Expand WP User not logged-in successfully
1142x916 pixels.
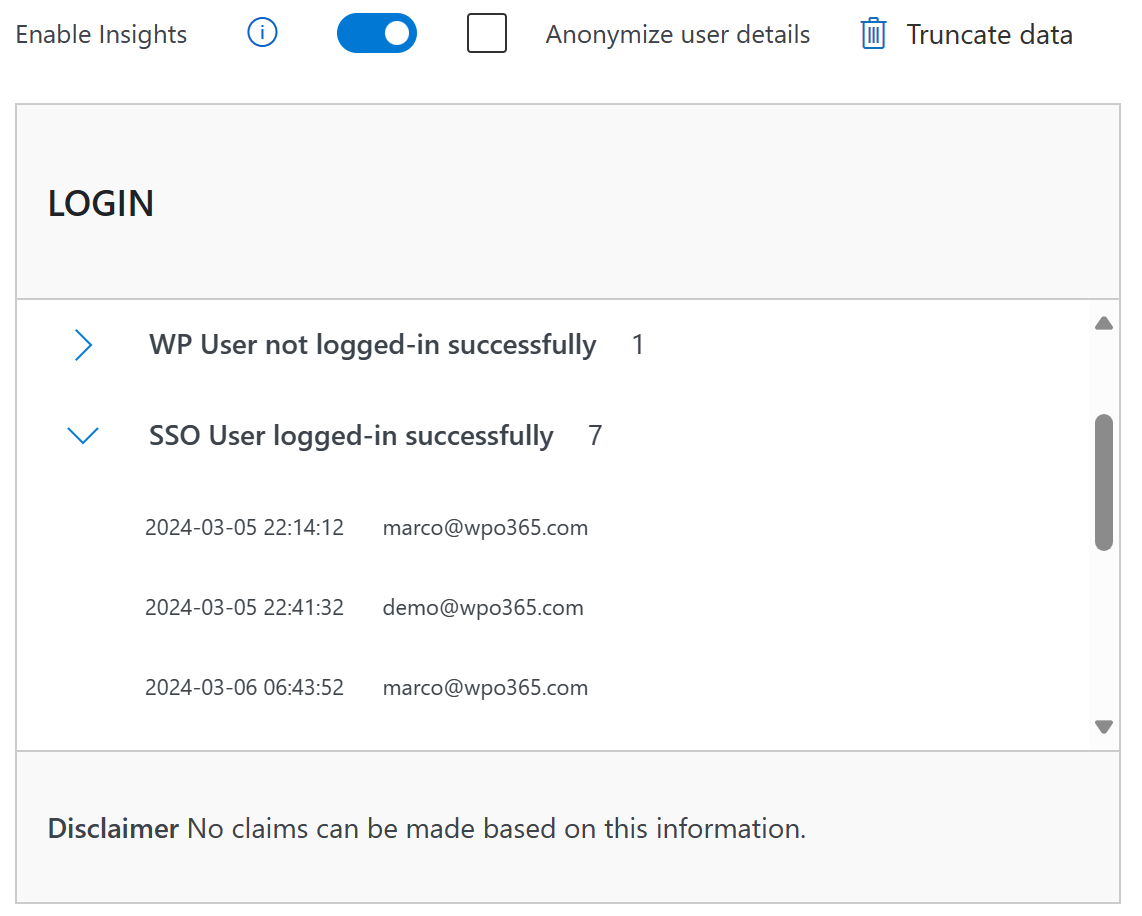(x=83, y=345)
